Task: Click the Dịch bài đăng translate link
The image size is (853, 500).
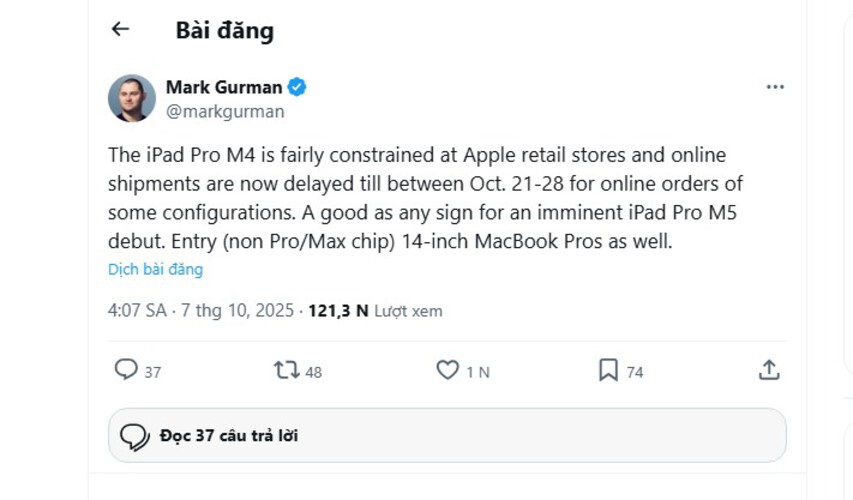Action: [x=155, y=269]
